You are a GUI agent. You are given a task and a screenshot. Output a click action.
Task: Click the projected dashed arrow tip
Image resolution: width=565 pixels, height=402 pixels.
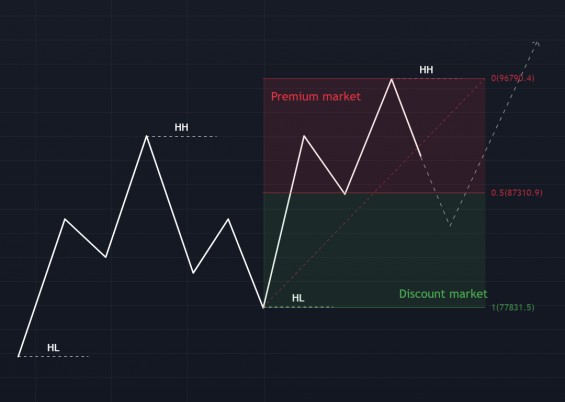(x=537, y=43)
